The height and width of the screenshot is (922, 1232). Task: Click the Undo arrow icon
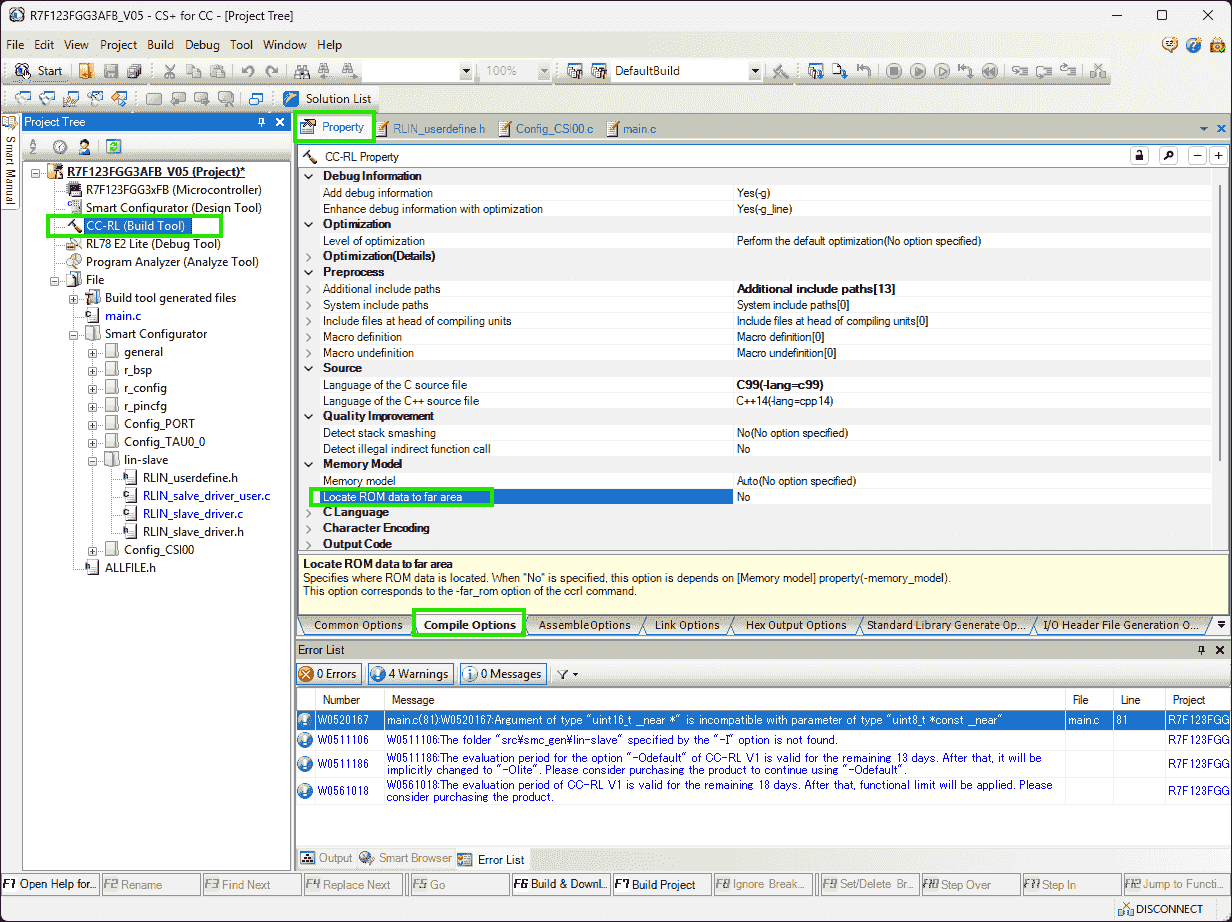(x=247, y=71)
